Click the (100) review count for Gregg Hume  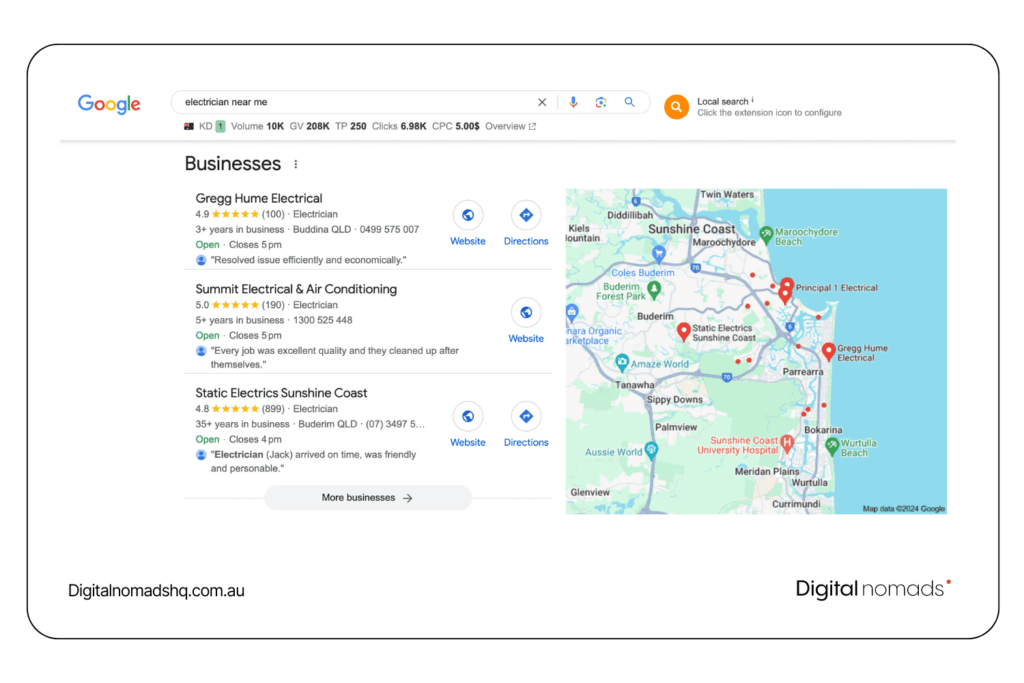273,214
